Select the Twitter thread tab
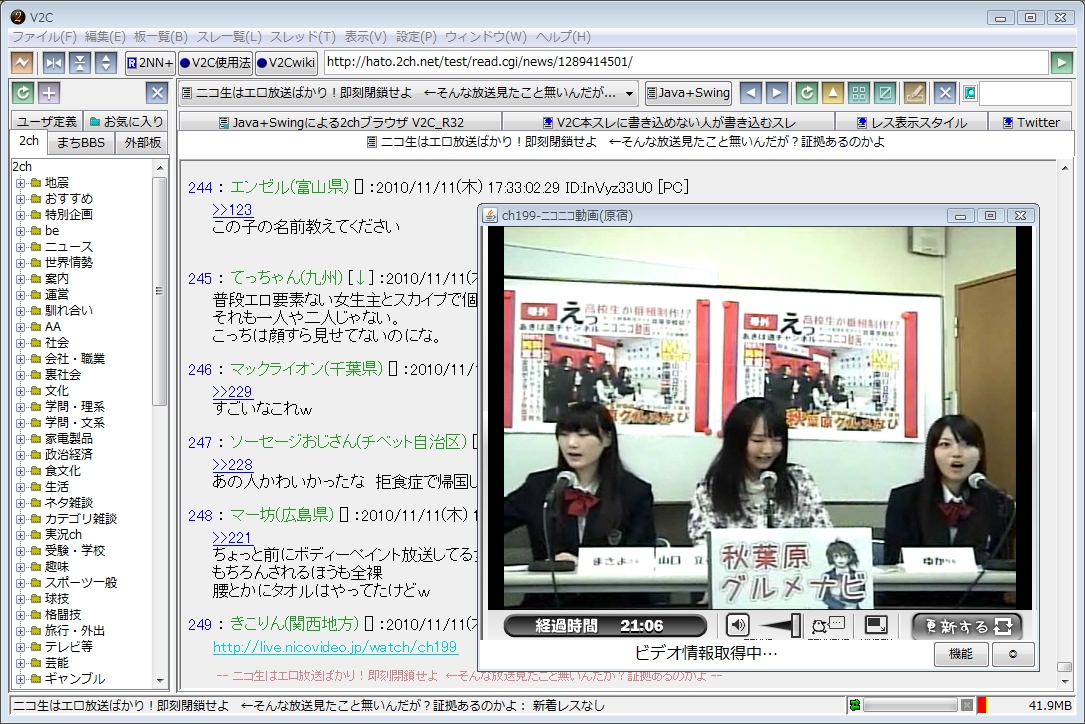This screenshot has width=1085, height=724. tap(1031, 122)
